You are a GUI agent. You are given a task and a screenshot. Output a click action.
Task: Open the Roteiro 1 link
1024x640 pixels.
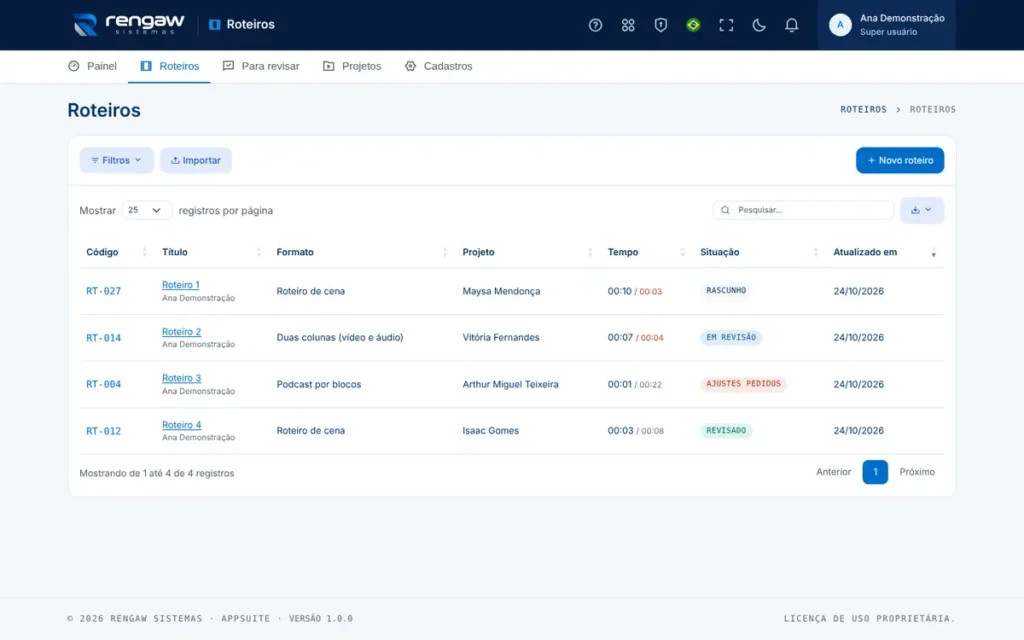(181, 285)
